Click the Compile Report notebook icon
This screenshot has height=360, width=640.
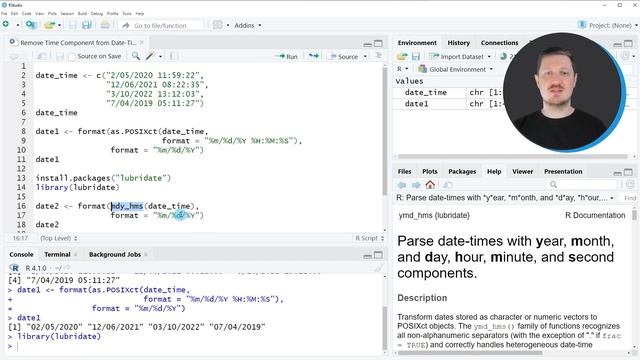pyautogui.click(x=173, y=56)
